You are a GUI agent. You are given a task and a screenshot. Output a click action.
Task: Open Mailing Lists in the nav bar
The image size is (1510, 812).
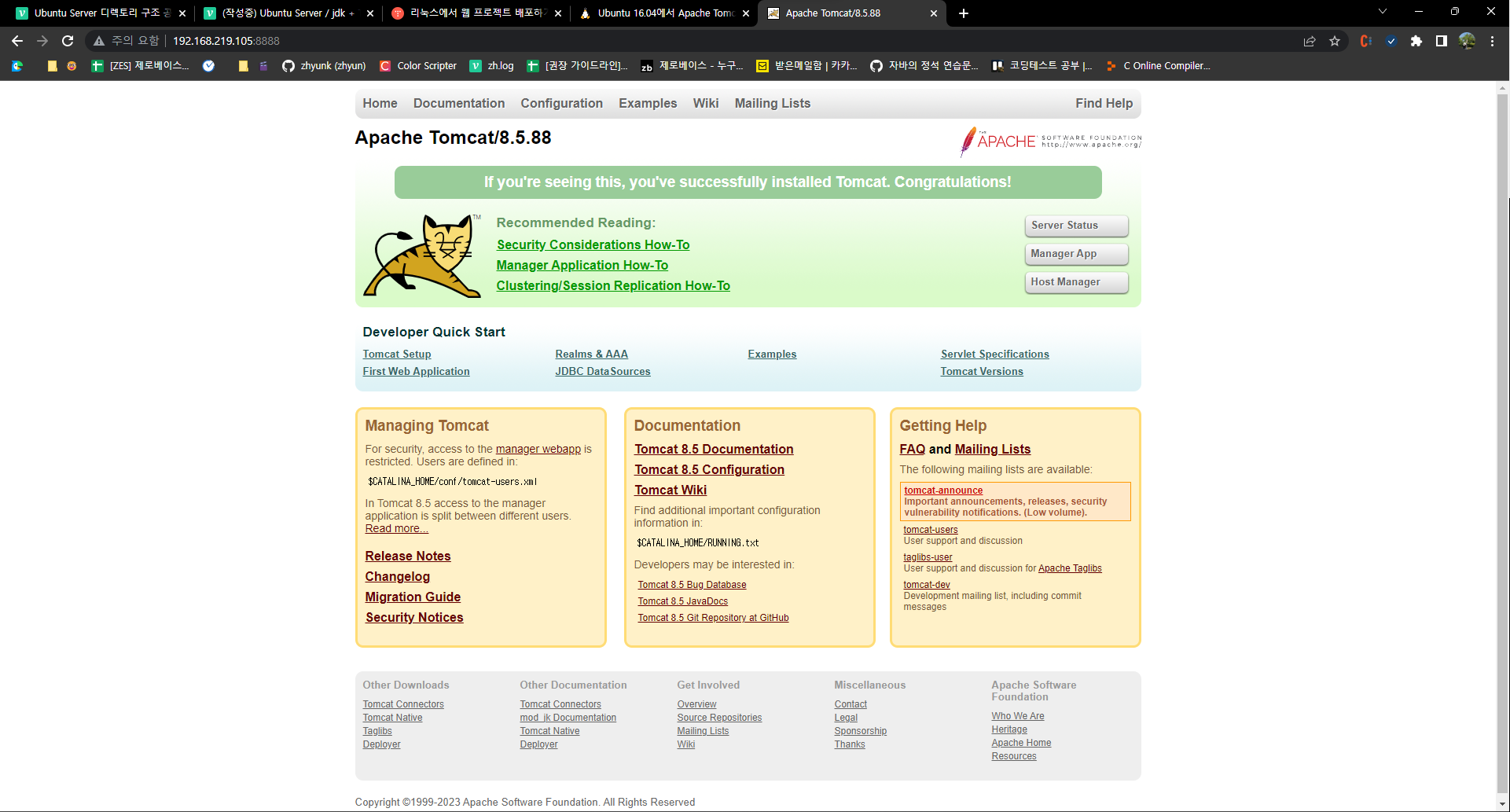(x=772, y=104)
